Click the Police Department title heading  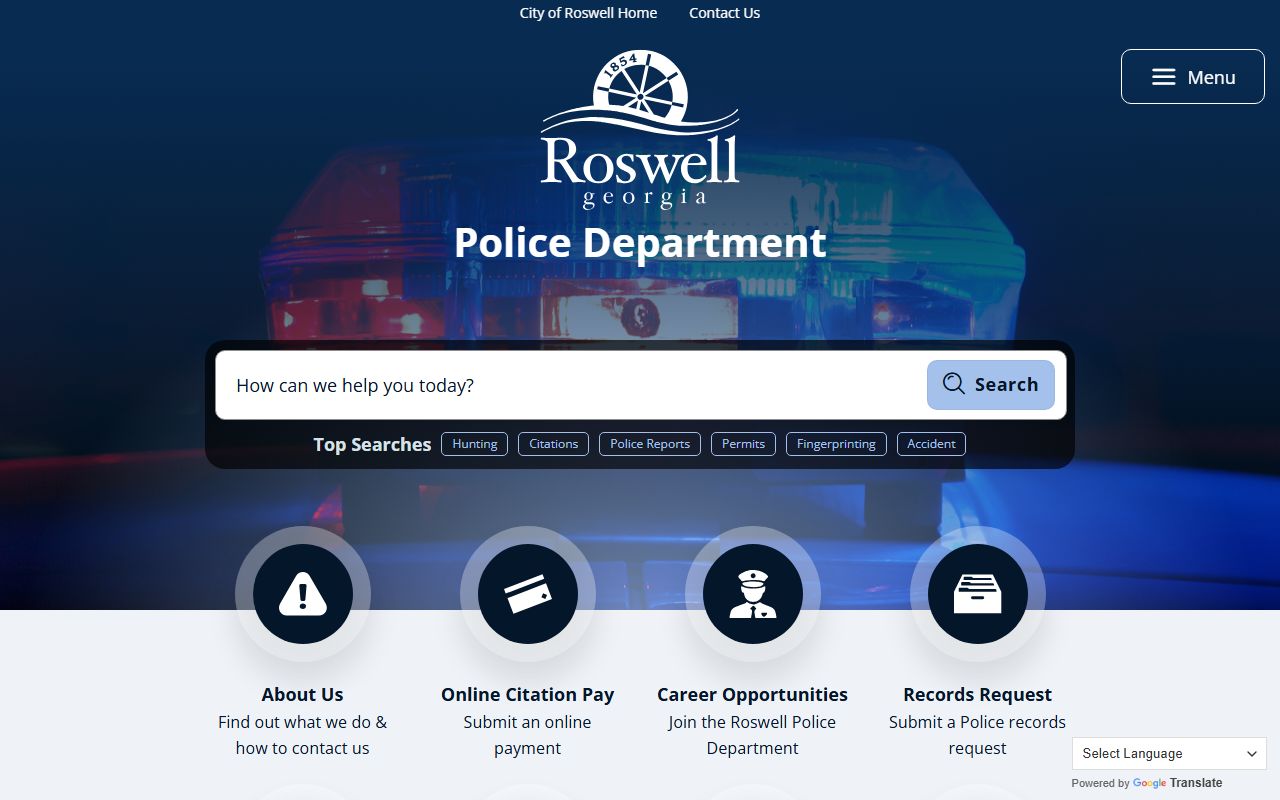(640, 243)
